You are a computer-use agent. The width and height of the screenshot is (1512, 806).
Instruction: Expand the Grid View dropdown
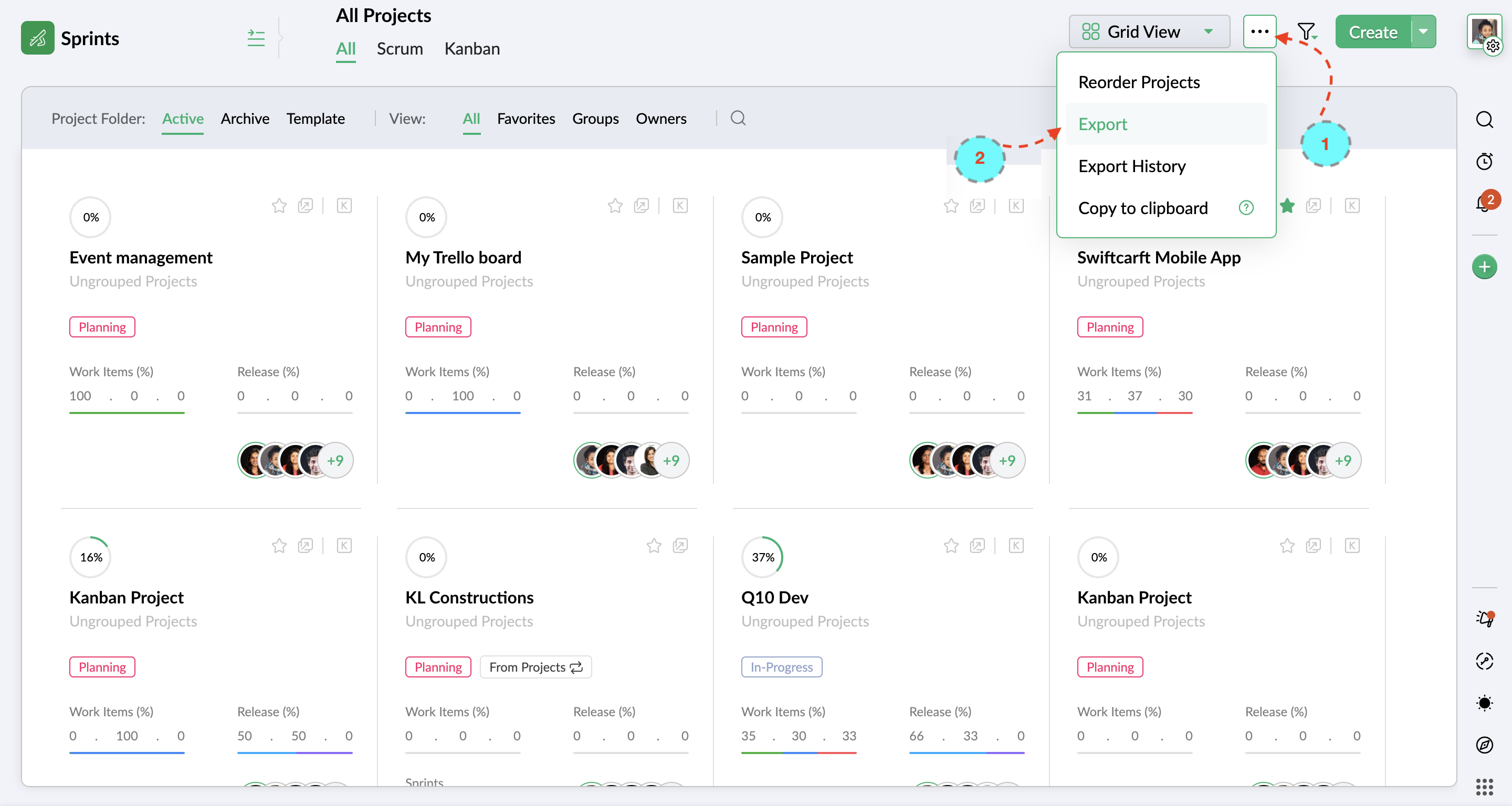pyautogui.click(x=1149, y=31)
